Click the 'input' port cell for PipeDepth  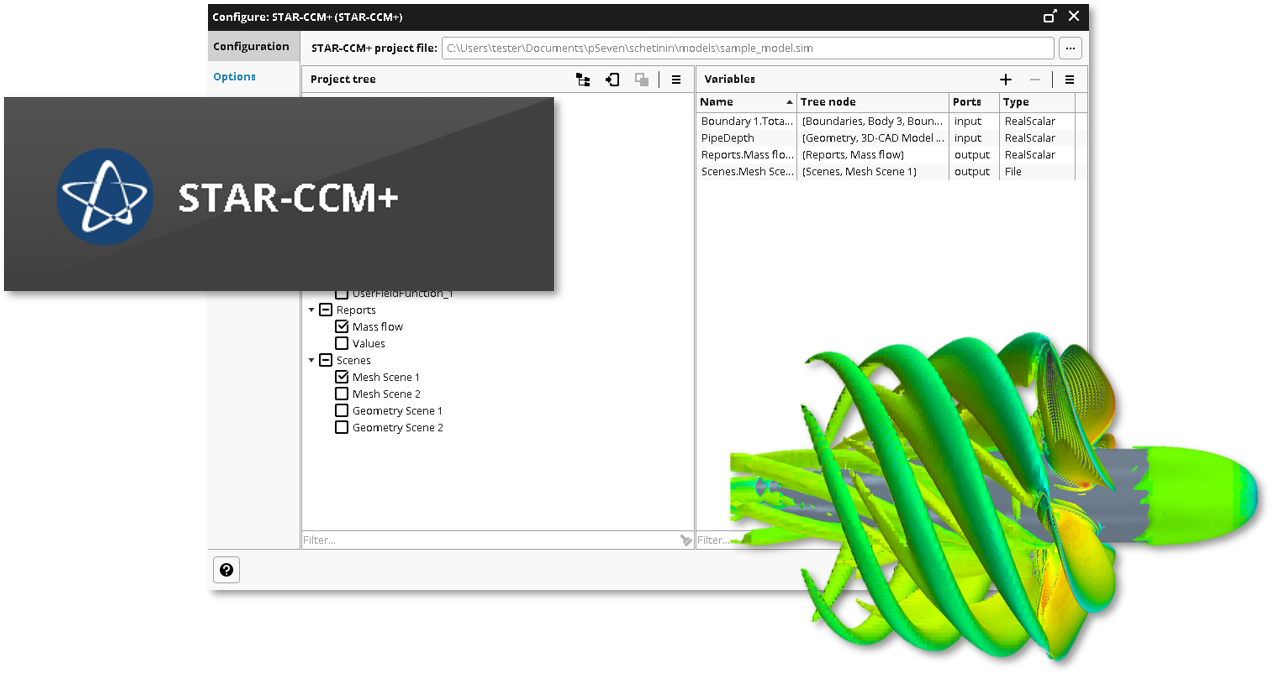tap(975, 138)
